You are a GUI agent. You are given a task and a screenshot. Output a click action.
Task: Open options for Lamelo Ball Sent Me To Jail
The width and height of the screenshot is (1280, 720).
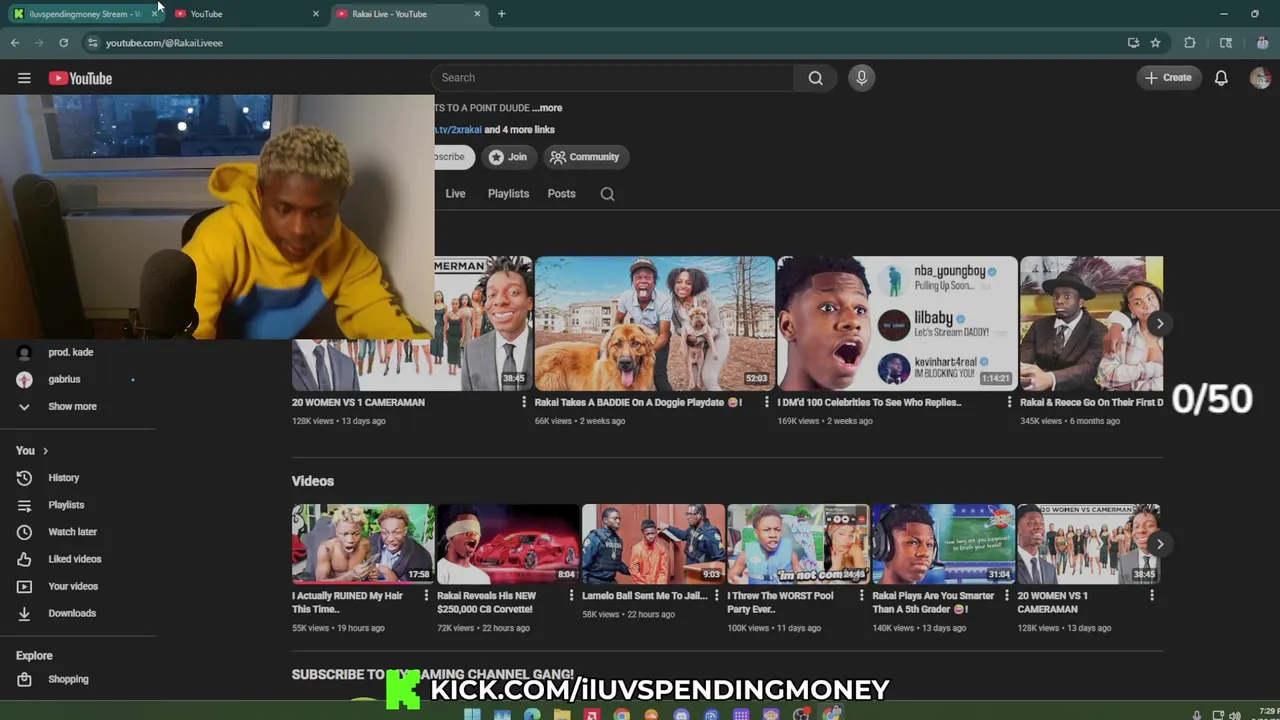click(716, 595)
